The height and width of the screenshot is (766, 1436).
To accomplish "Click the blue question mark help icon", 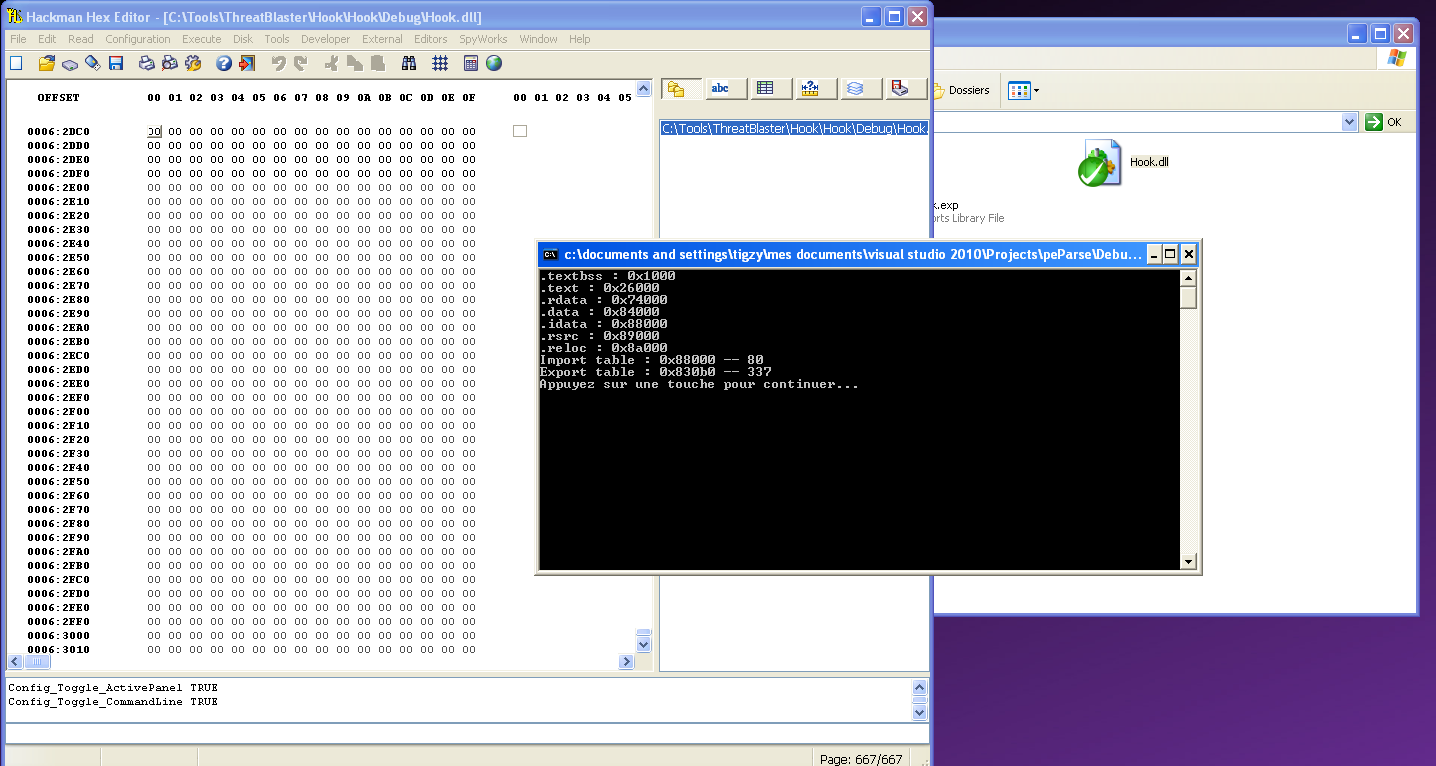I will (224, 64).
